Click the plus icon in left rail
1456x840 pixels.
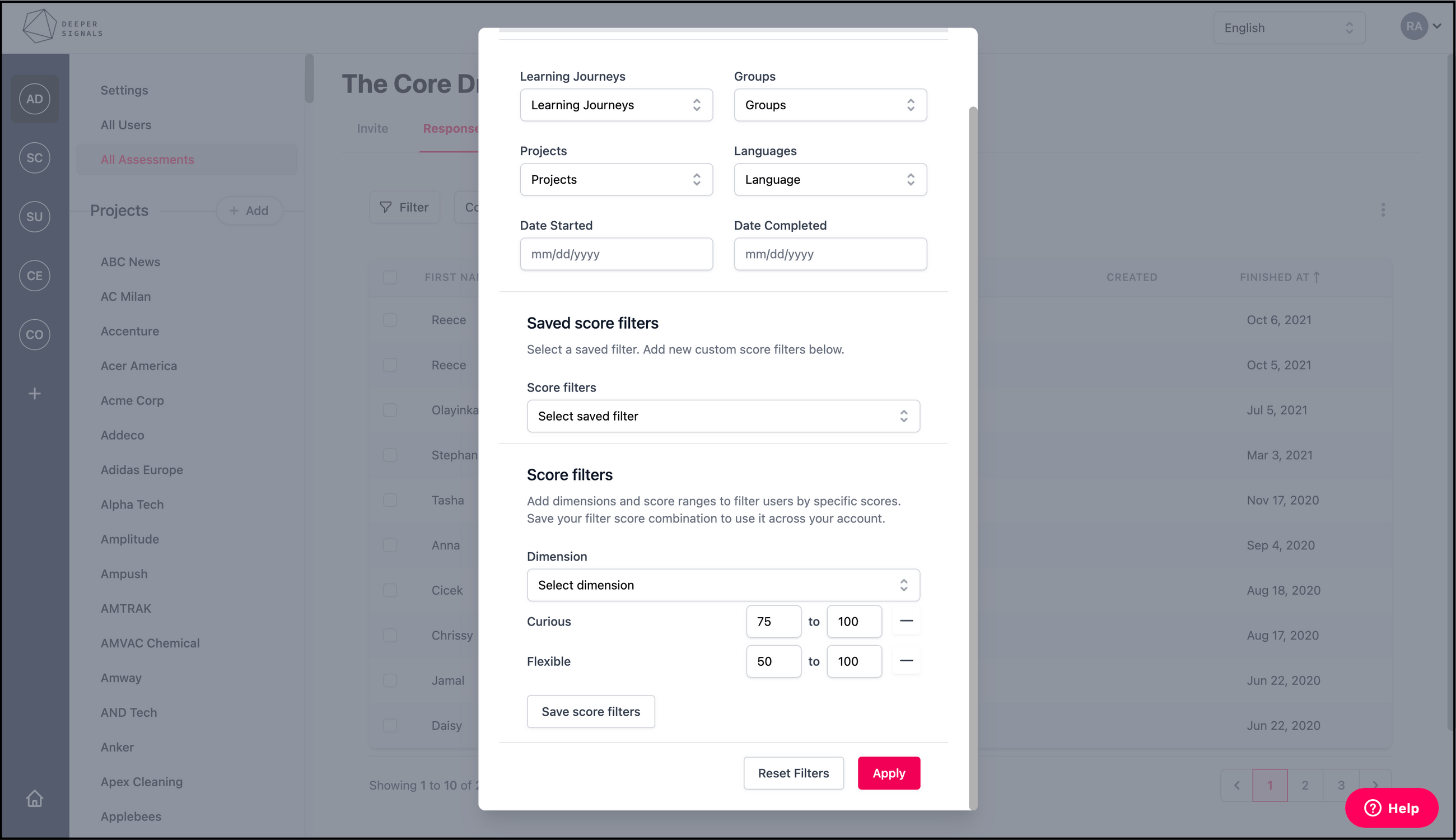click(x=35, y=394)
